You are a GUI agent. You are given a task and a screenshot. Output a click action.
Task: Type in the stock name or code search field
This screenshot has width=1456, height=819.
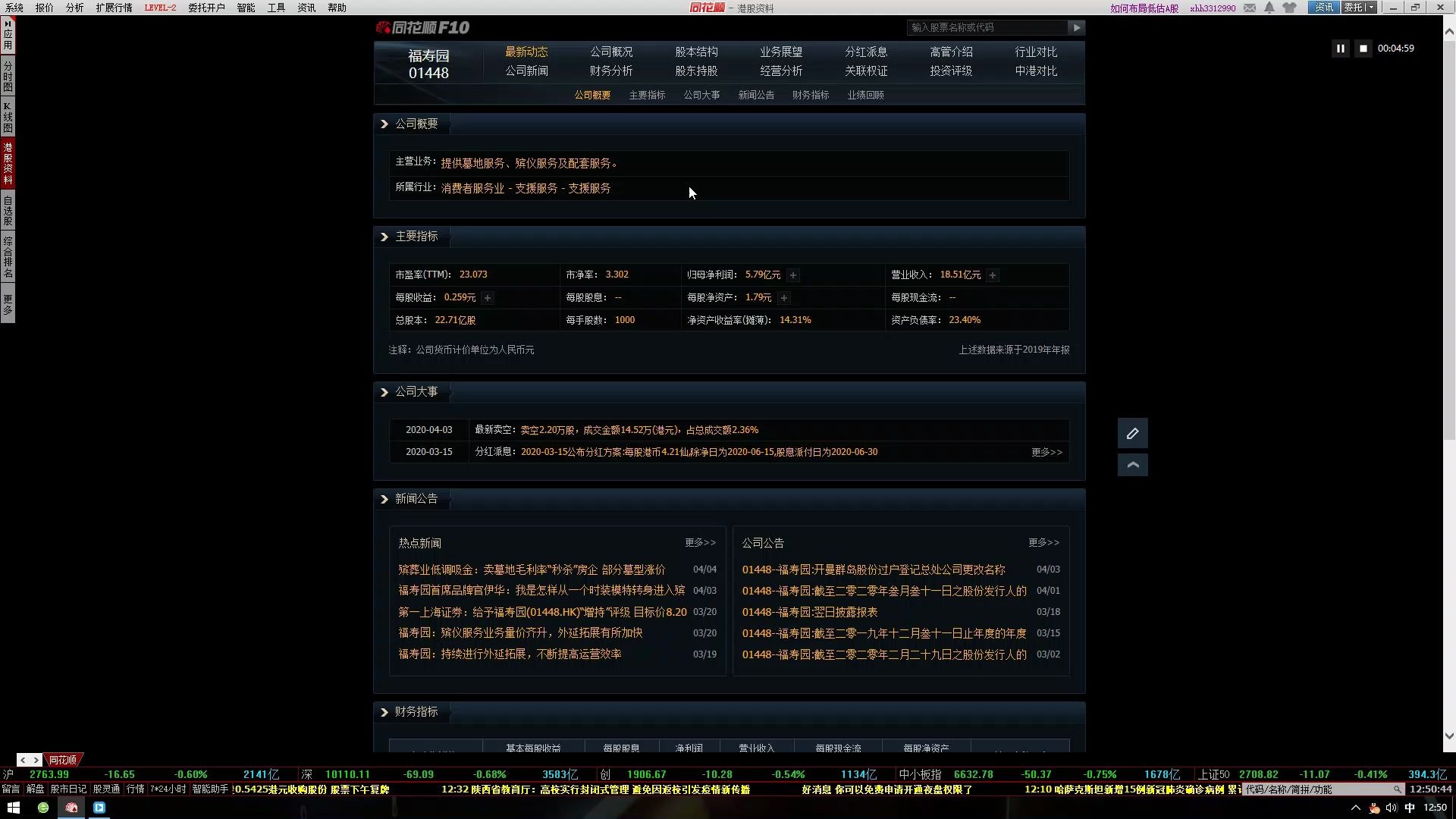pyautogui.click(x=987, y=27)
